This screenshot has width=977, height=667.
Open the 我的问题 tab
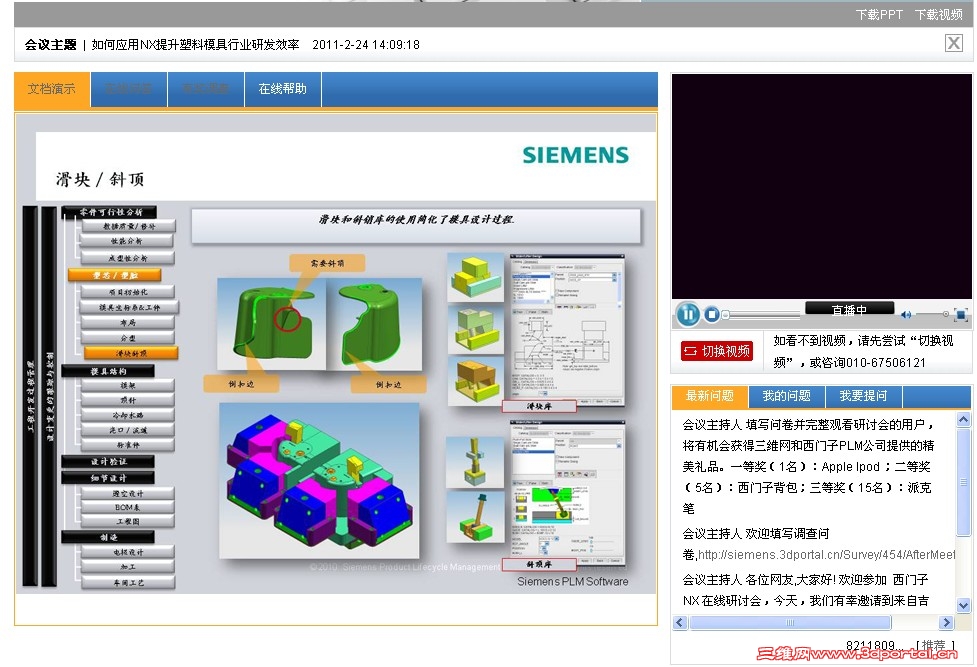point(787,396)
